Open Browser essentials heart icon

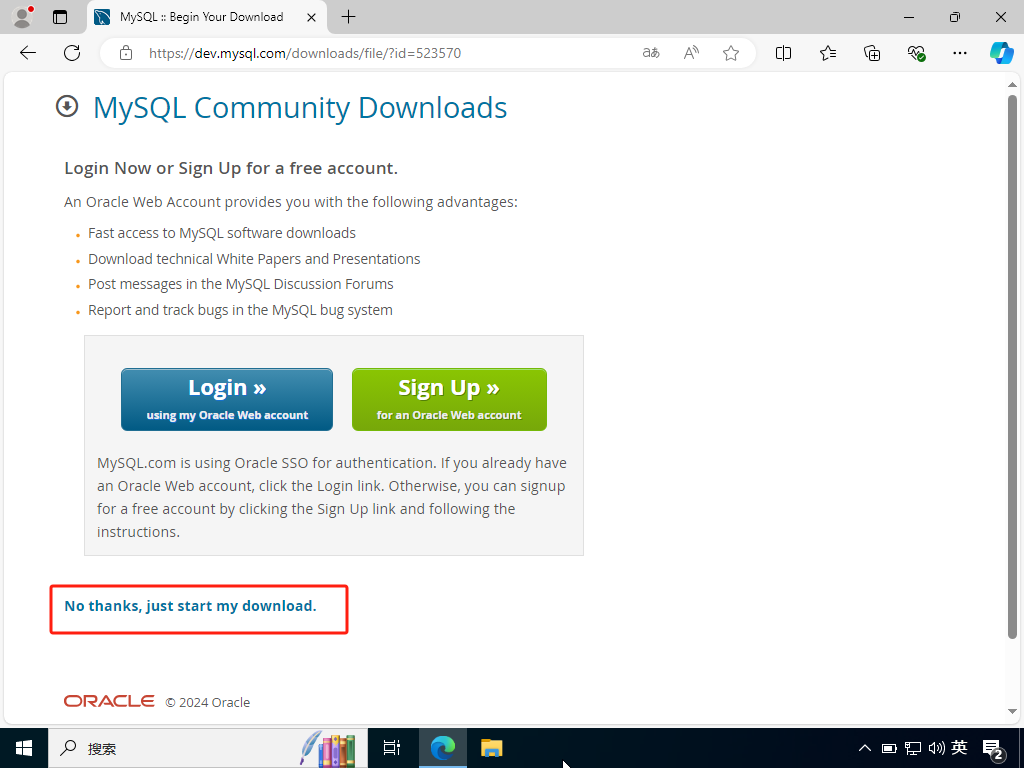[x=916, y=53]
